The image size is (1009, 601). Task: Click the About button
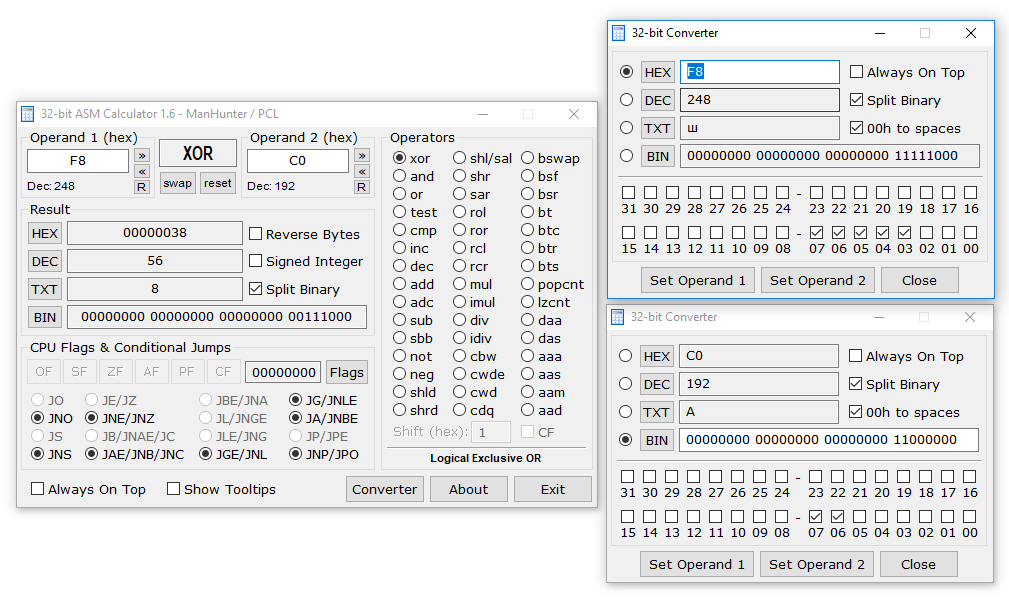coord(468,489)
